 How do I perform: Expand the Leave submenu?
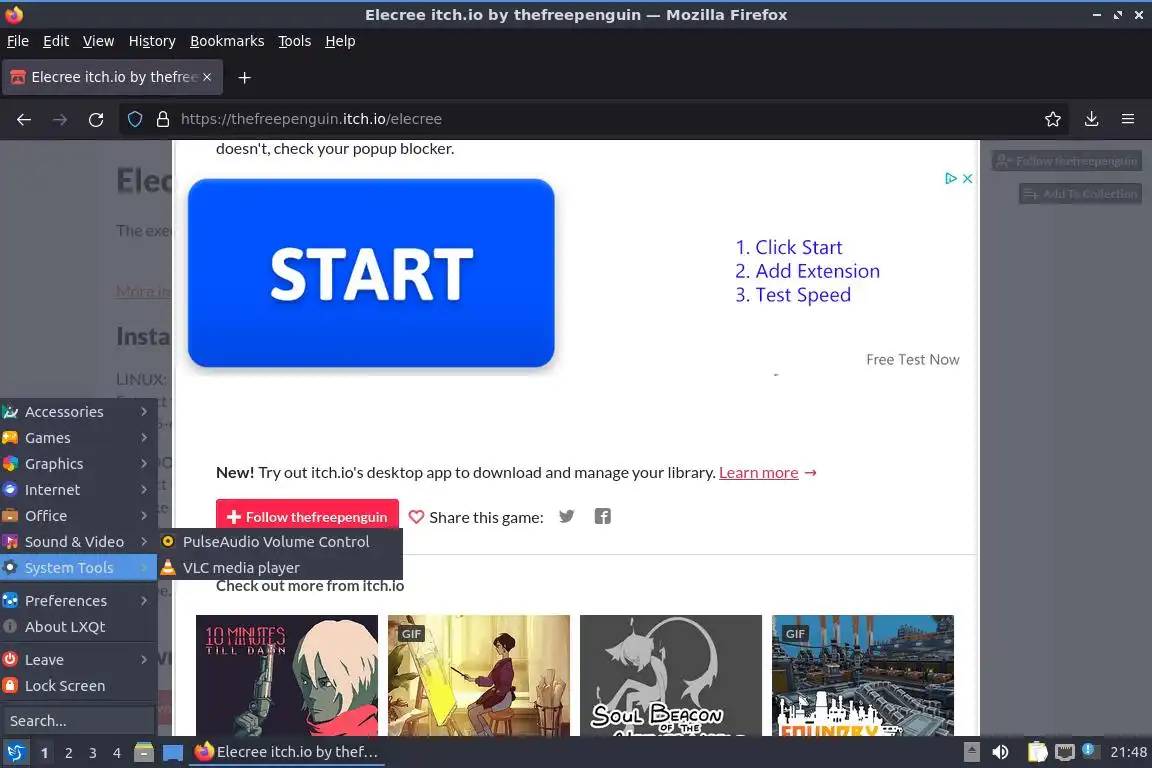tap(79, 660)
